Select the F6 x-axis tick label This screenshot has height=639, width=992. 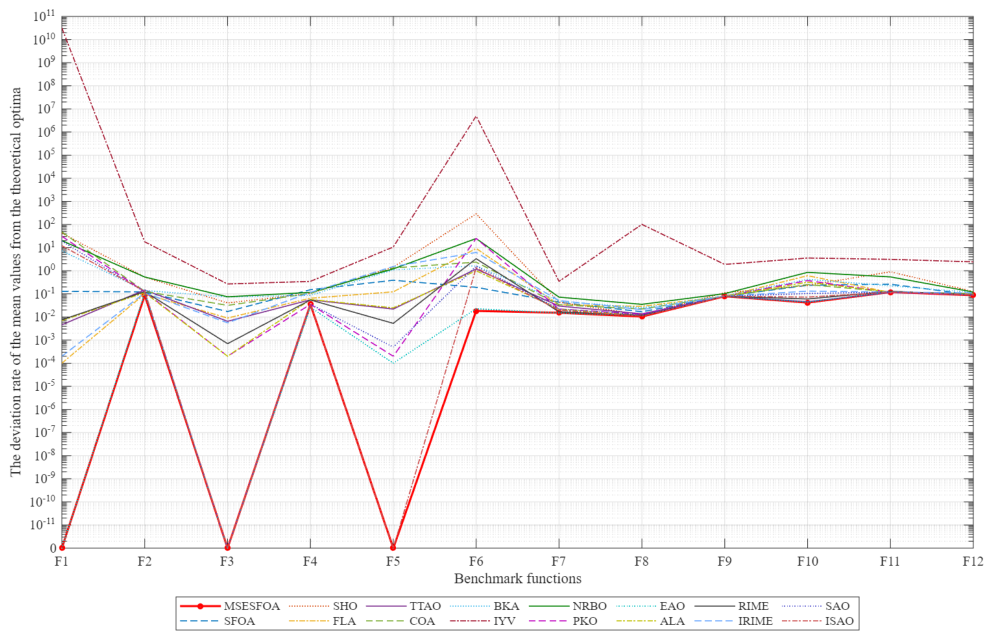[x=476, y=561]
